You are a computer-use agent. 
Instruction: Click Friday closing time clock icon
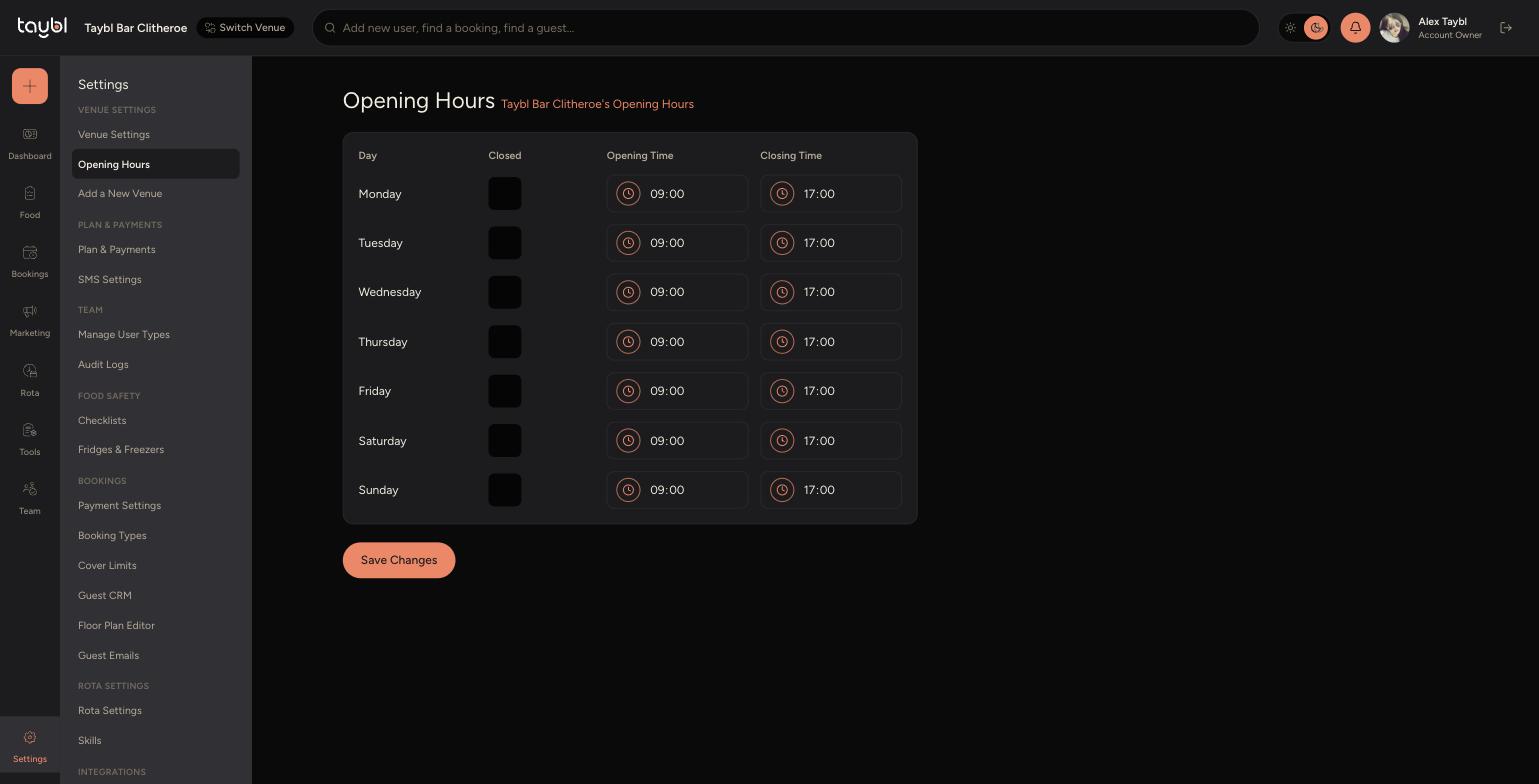[x=782, y=391]
